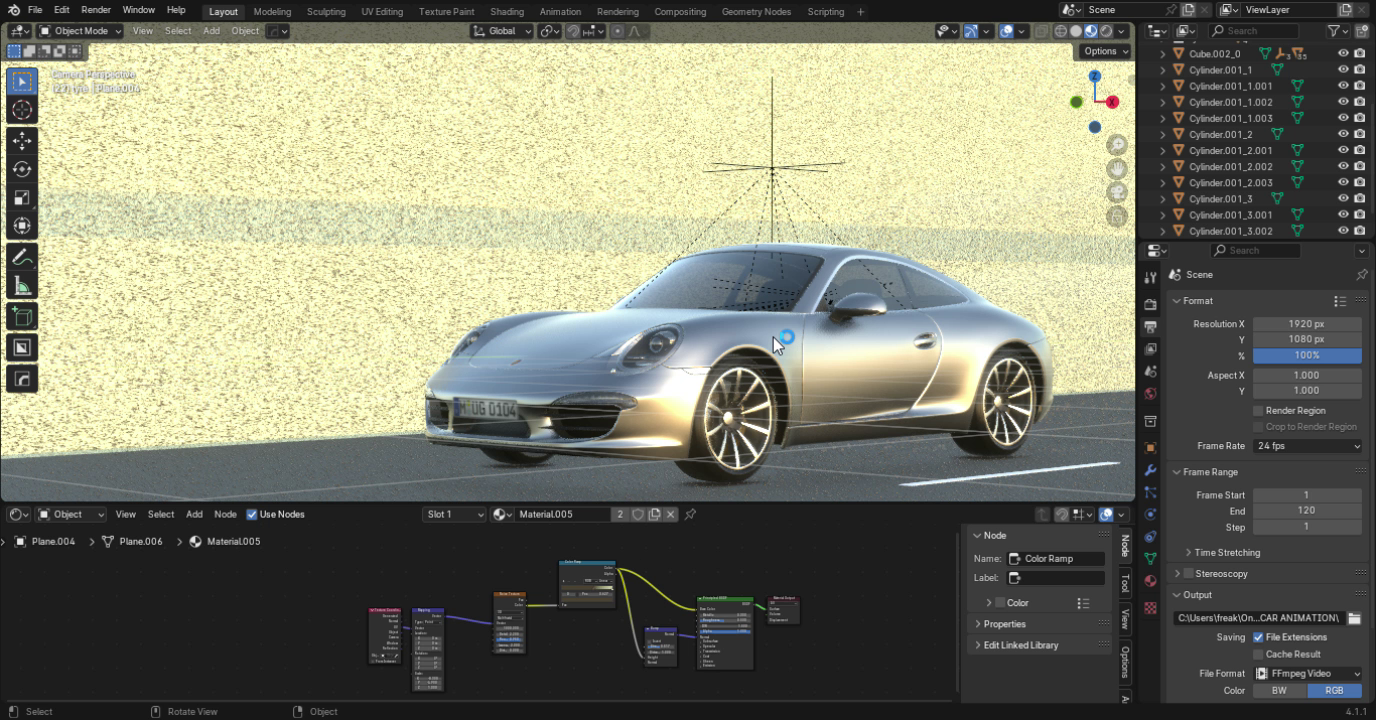Browse output folder icon
The height and width of the screenshot is (720, 1376).
1354,618
